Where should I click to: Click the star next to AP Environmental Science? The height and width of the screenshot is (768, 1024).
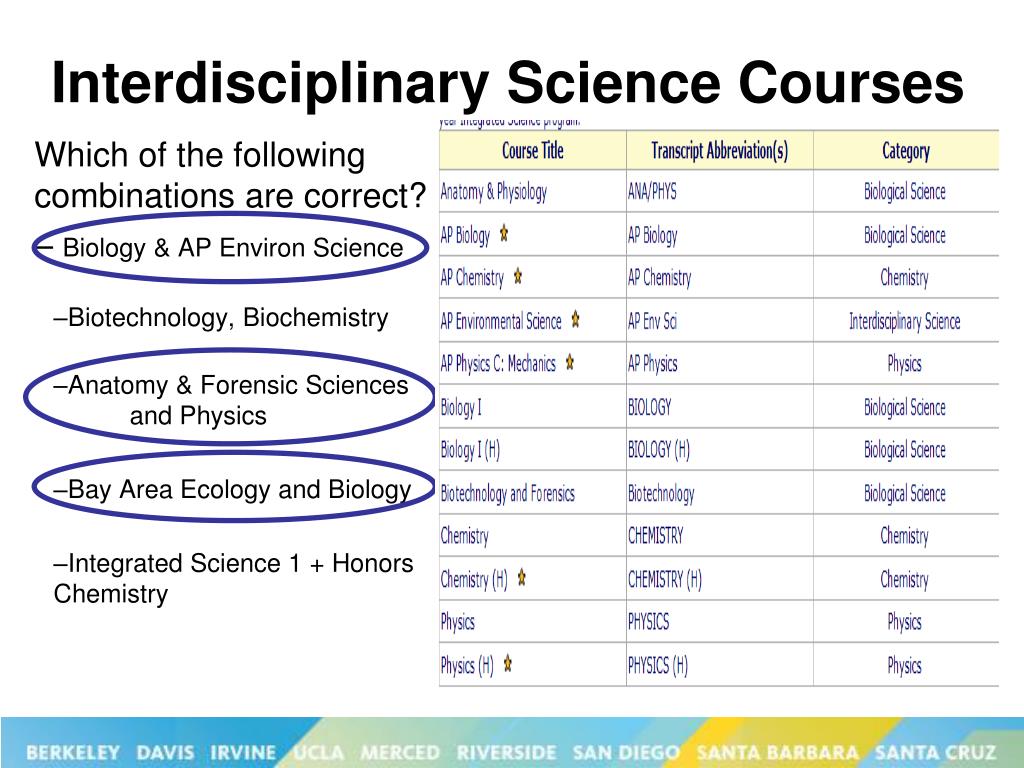click(x=575, y=319)
